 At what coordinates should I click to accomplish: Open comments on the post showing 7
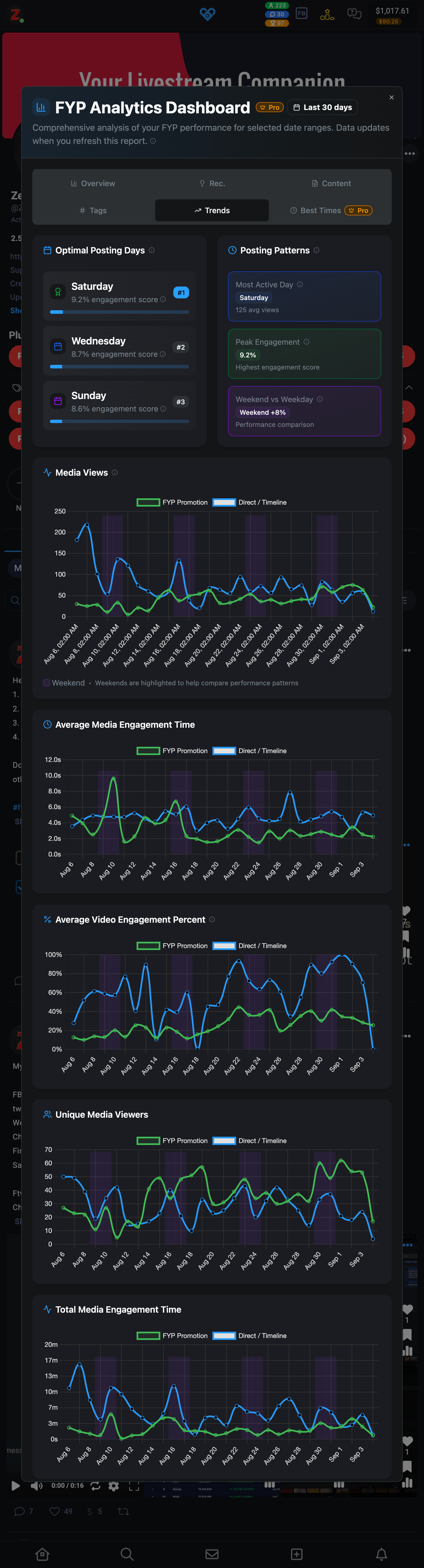point(24,1511)
